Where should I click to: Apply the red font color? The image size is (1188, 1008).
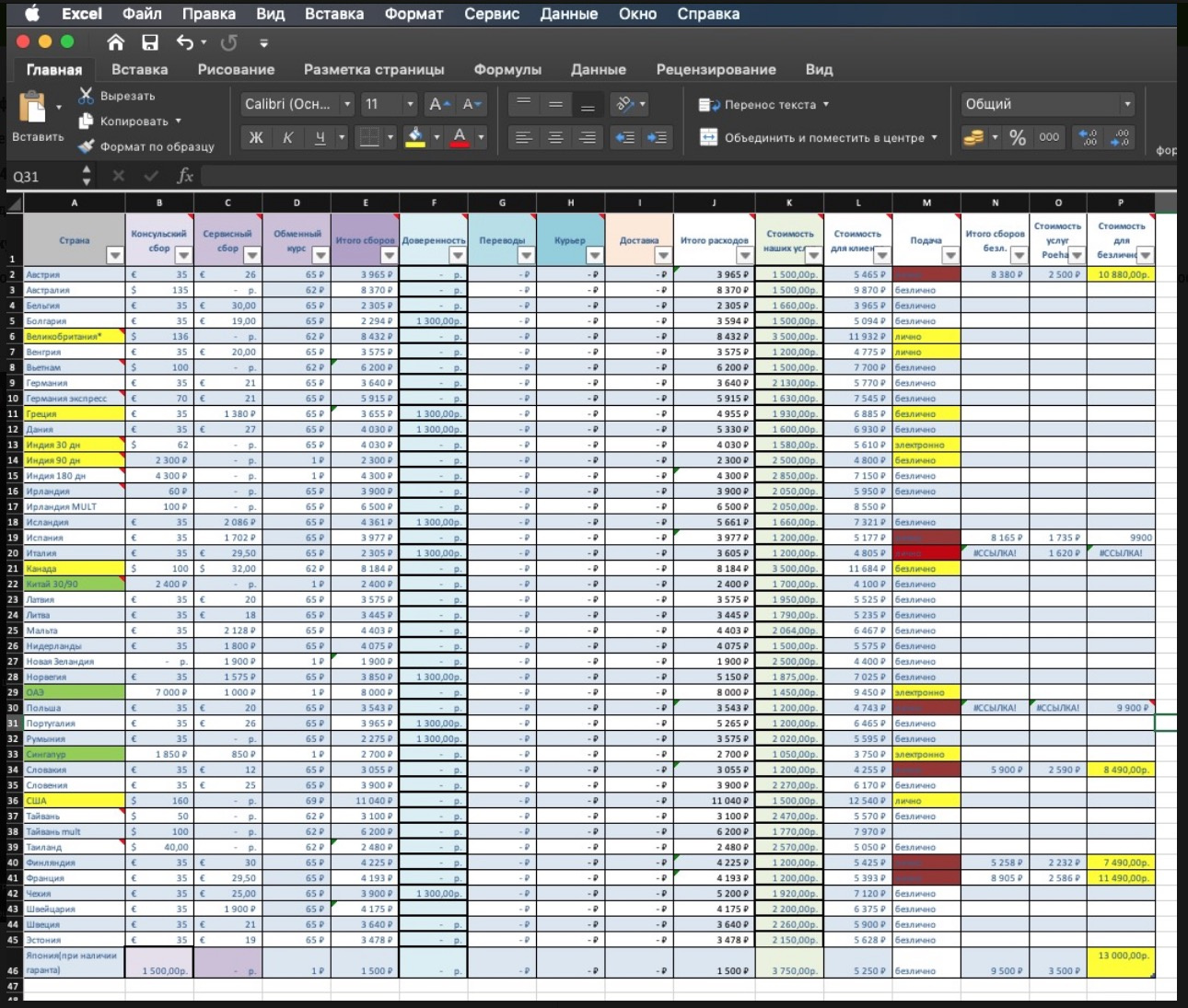pos(460,137)
